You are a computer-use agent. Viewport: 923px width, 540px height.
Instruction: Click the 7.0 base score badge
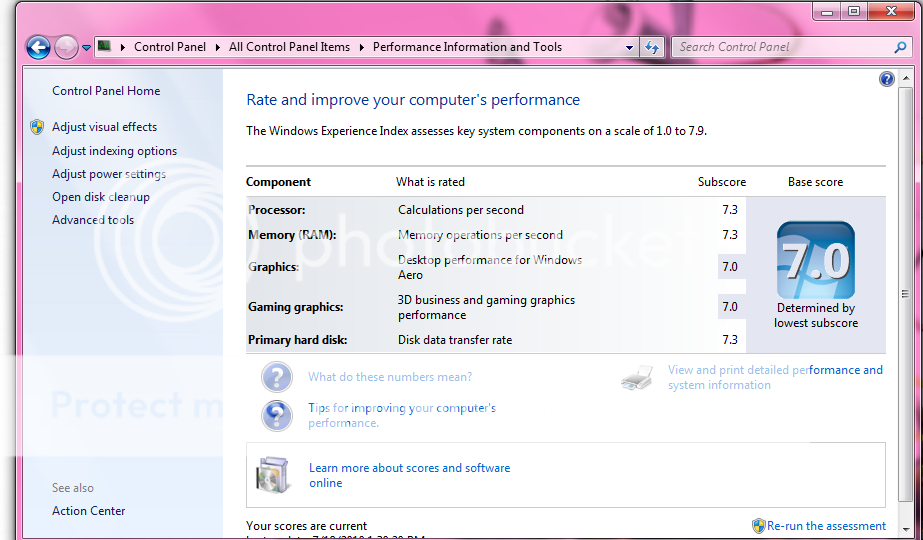[x=815, y=260]
